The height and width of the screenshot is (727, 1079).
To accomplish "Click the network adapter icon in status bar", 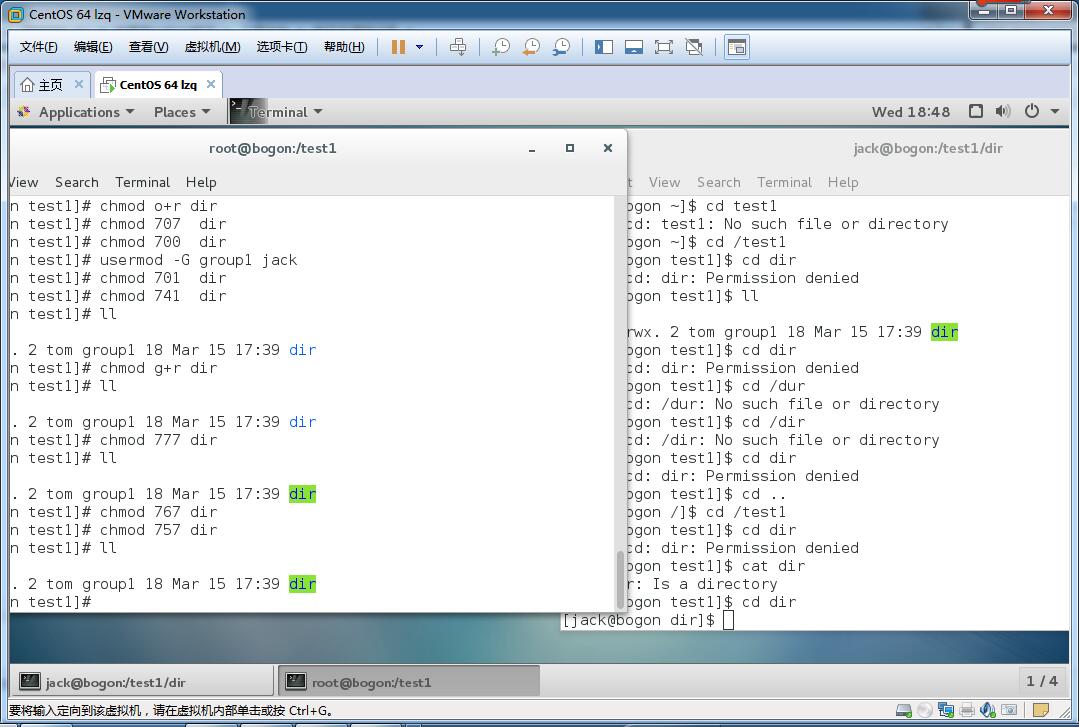I will pos(946,710).
